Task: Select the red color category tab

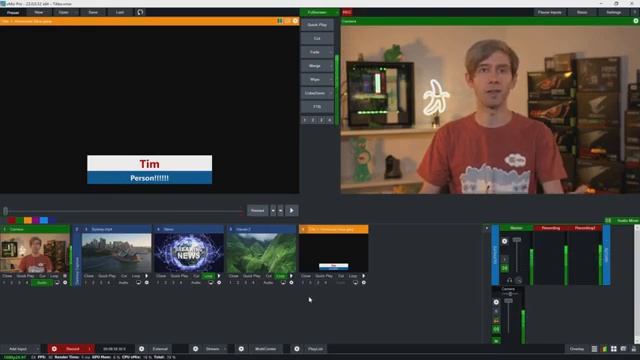Action: pos(11,220)
